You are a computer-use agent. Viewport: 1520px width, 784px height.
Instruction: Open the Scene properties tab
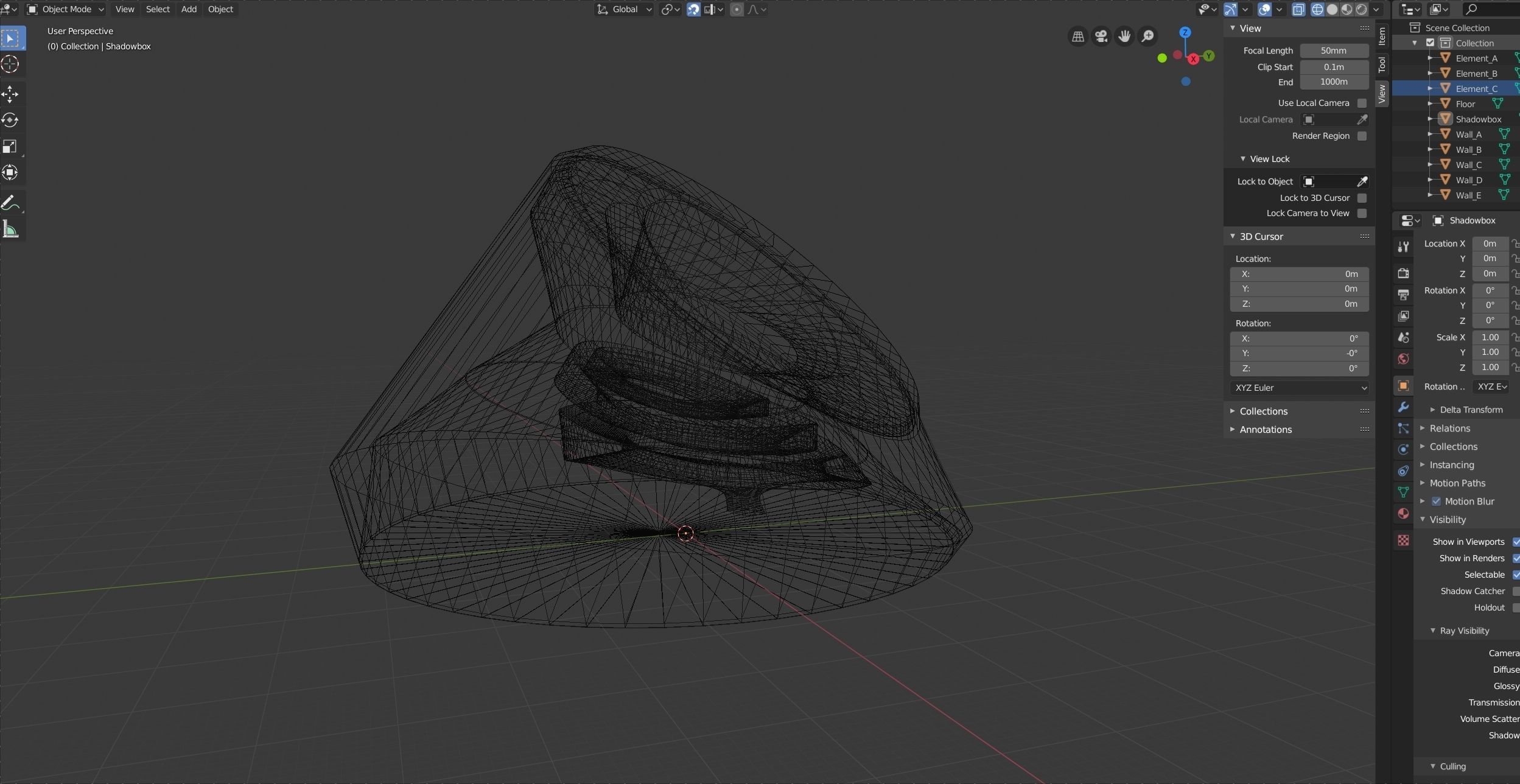(1403, 337)
